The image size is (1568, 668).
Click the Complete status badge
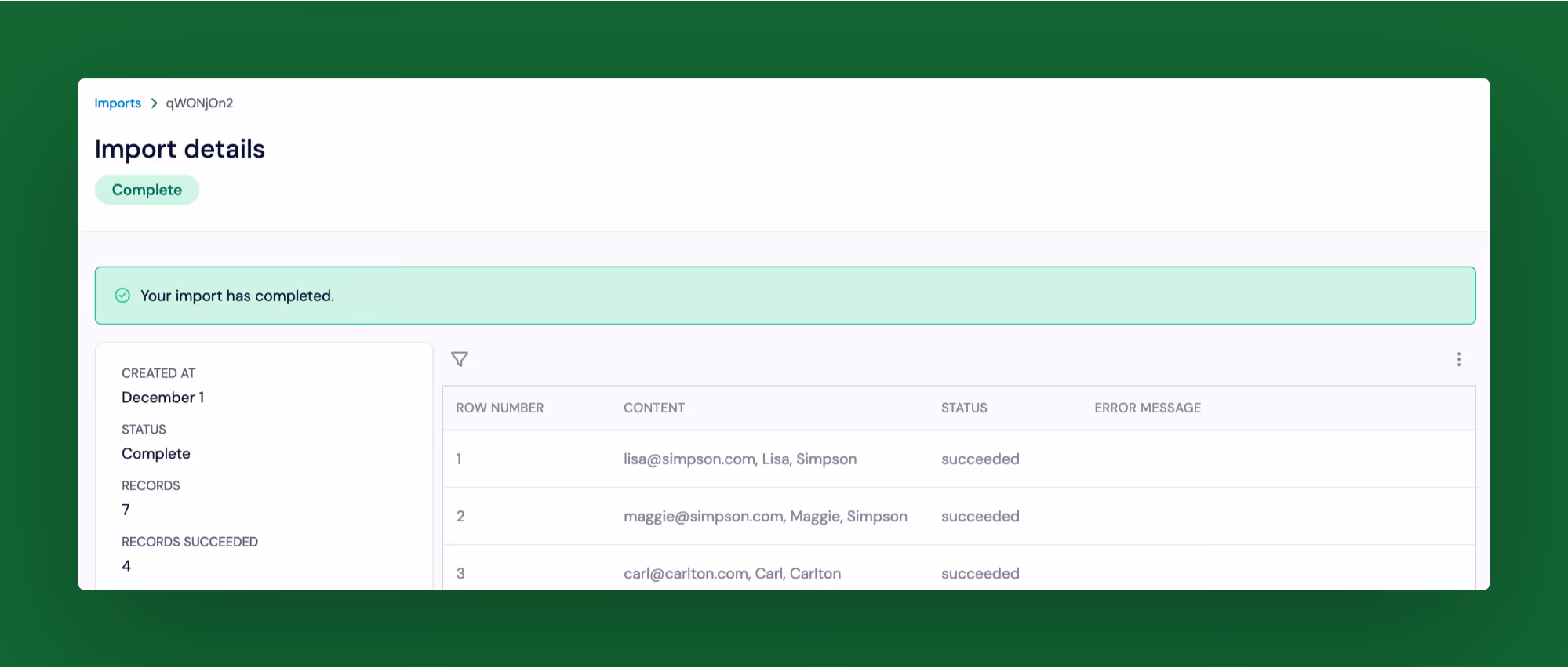click(x=147, y=190)
